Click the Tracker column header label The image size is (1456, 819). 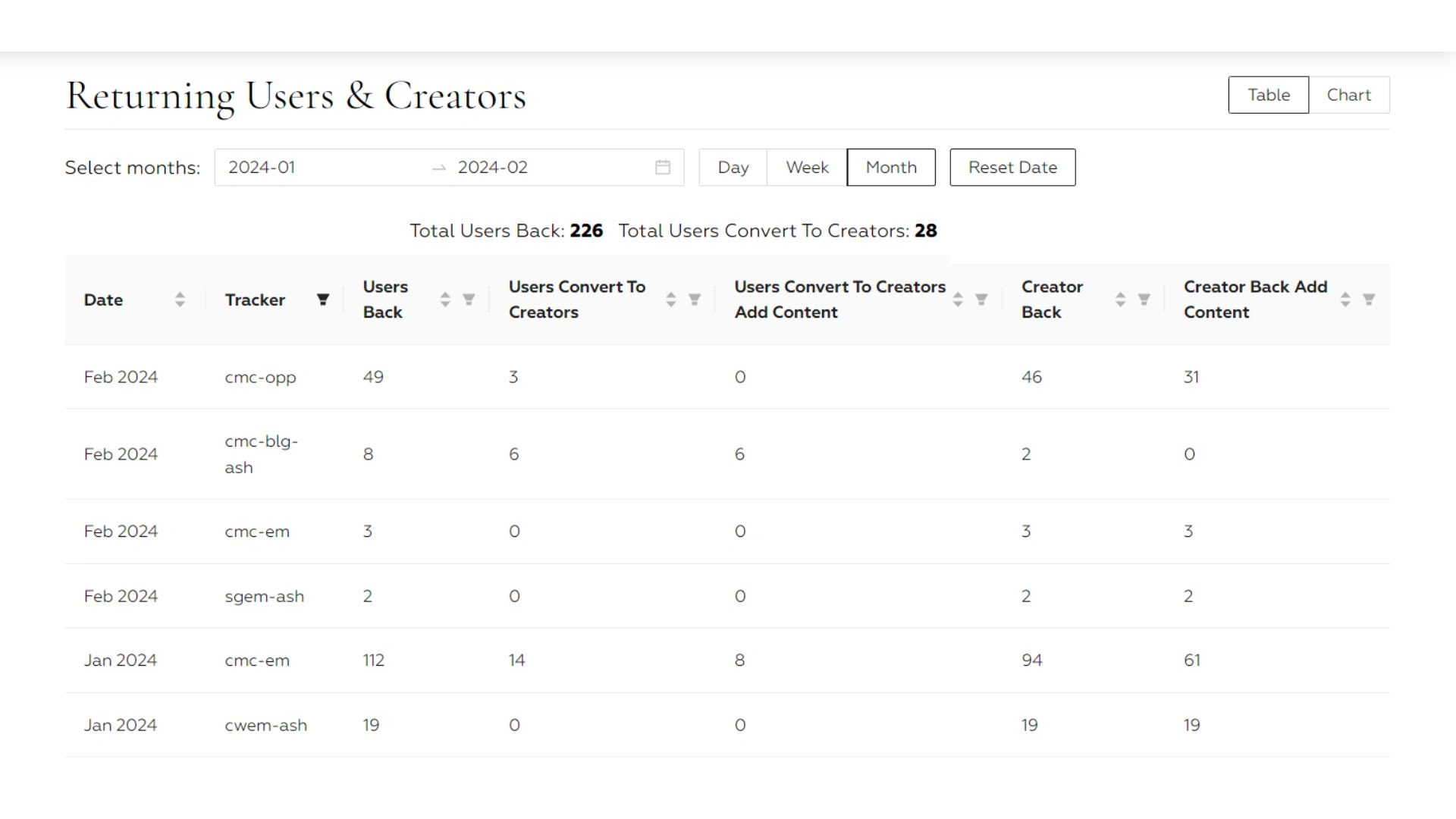point(255,300)
